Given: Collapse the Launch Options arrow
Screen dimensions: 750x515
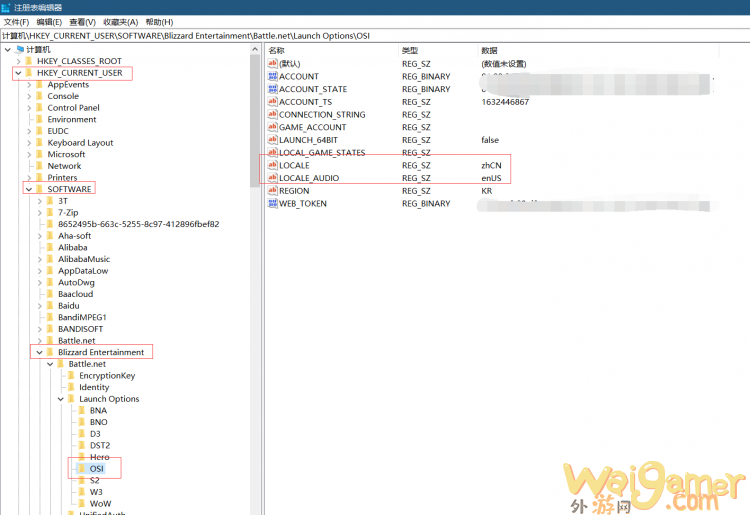Looking at the screenshot, I should [61, 399].
